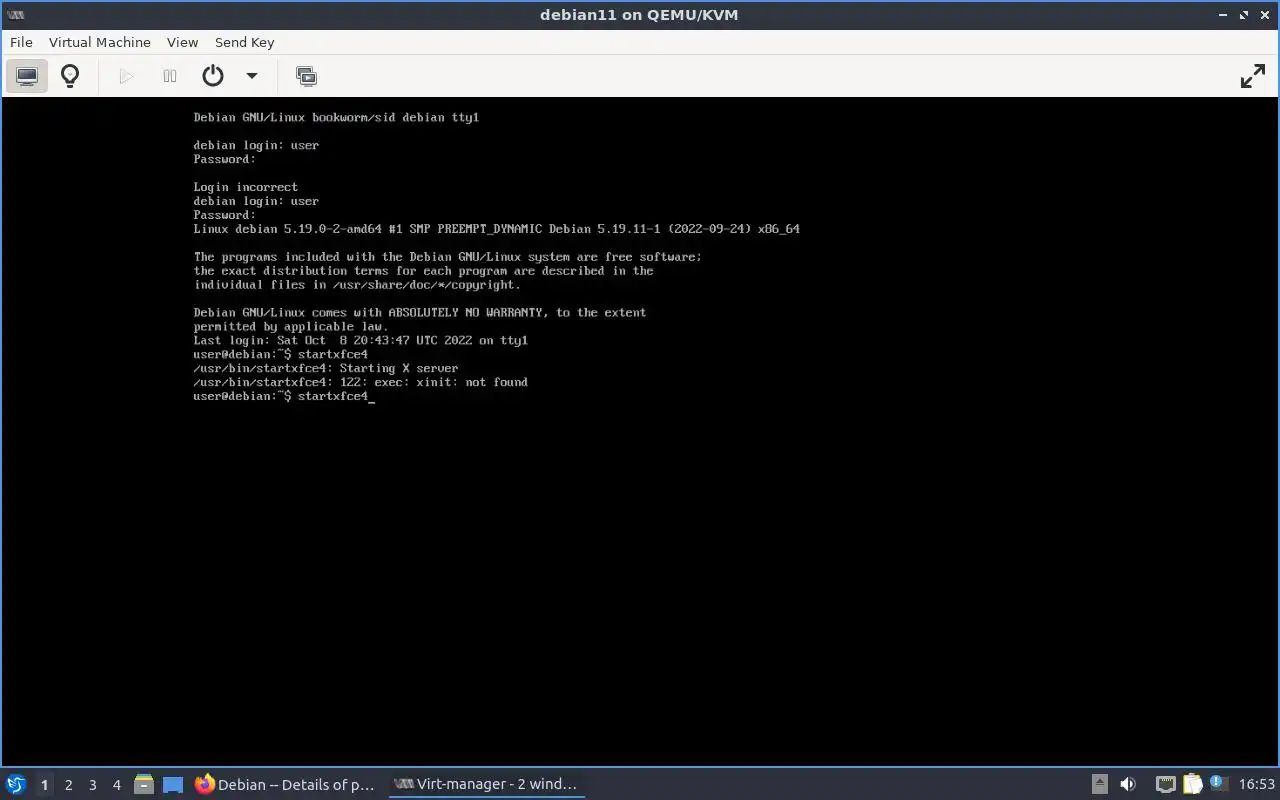Open the network status tray icon
Screen dimensions: 1280x800
pyautogui.click(x=1166, y=785)
